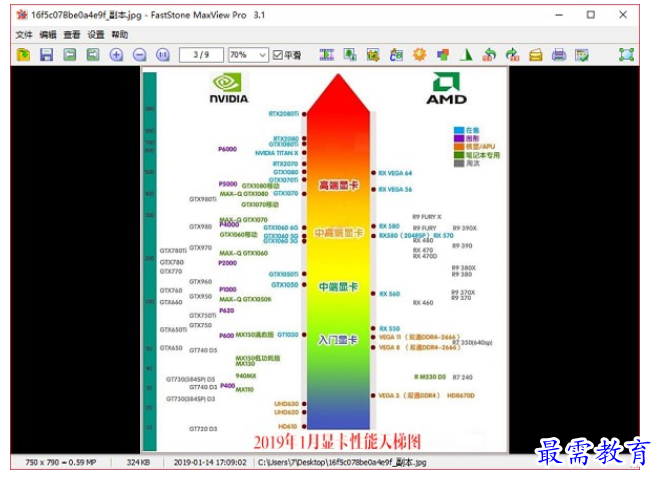Screen dimensions: 659x484
Task: Maximize the FastStone MaxView window
Action: [x=590, y=15]
